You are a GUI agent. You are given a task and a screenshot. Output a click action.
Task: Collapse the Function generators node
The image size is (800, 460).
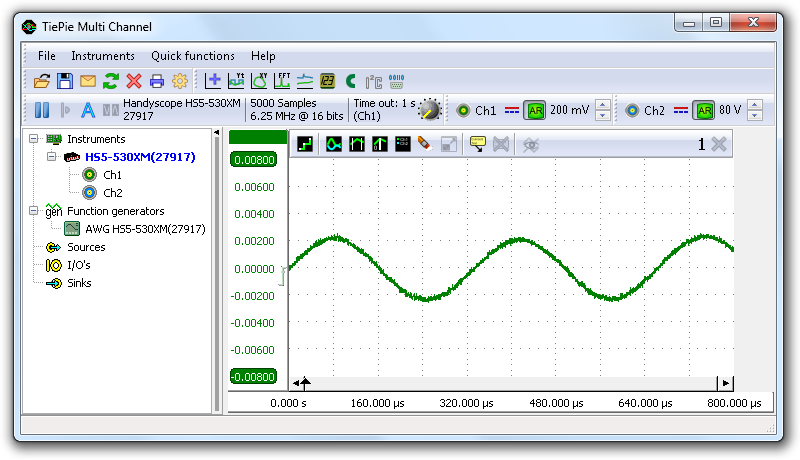pyautogui.click(x=35, y=211)
